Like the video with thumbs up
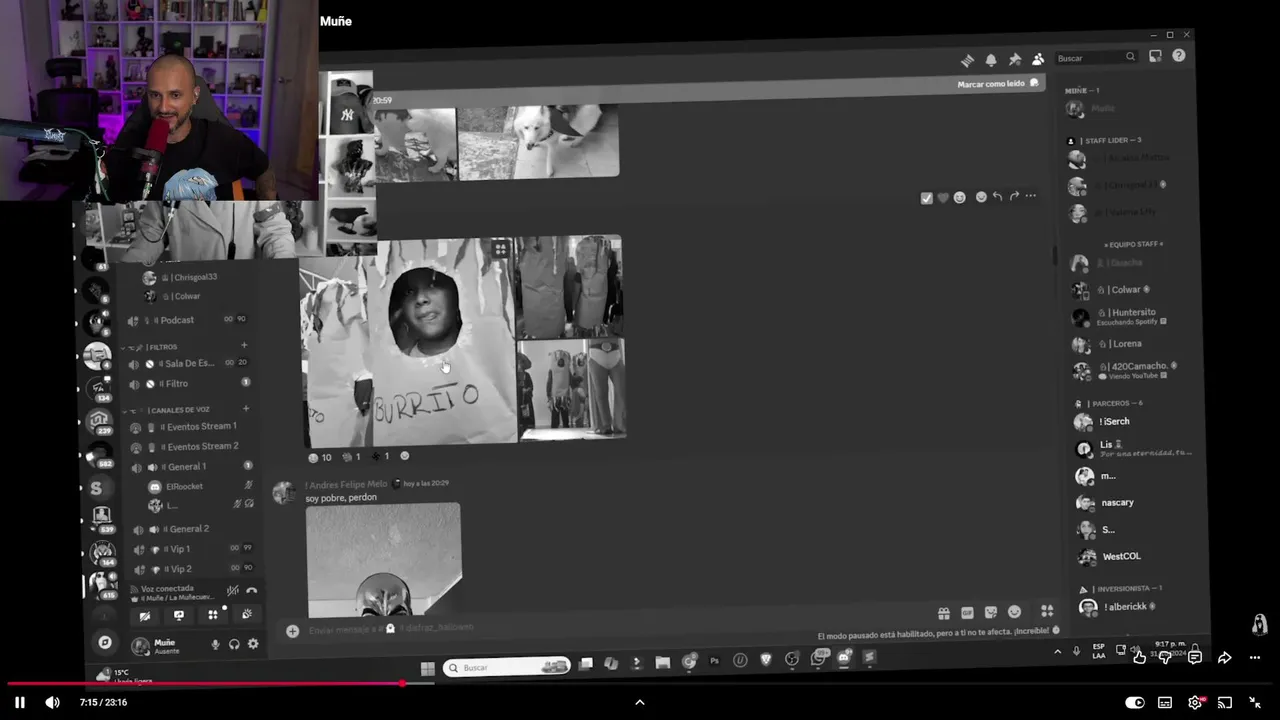The width and height of the screenshot is (1280, 720). tap(1139, 657)
